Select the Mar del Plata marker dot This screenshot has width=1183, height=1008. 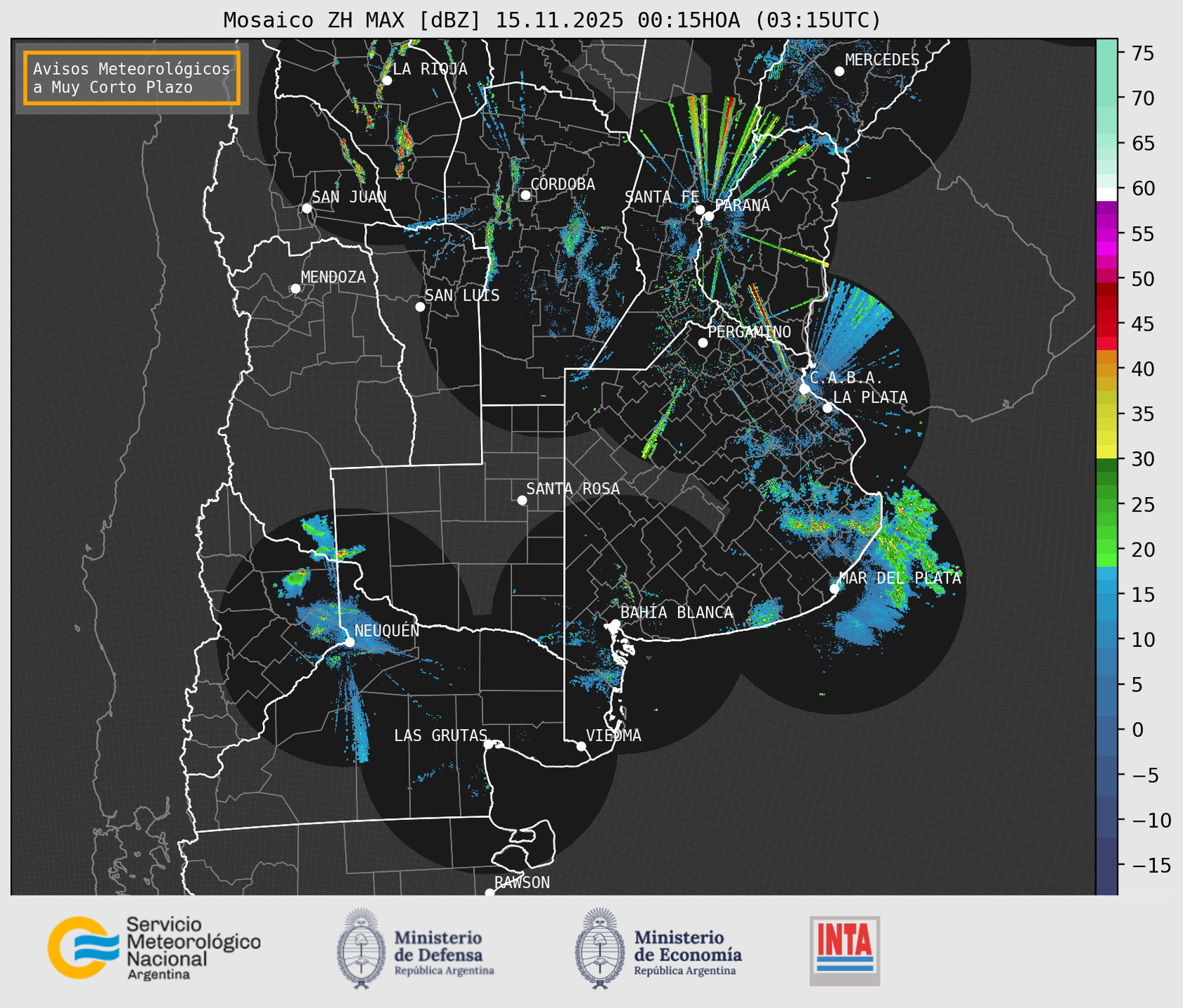834,588
